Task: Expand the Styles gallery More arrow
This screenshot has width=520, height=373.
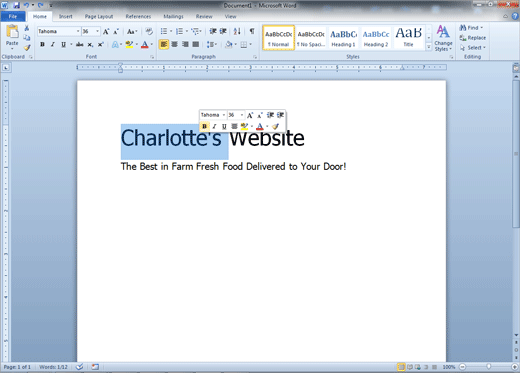Action: [429, 47]
